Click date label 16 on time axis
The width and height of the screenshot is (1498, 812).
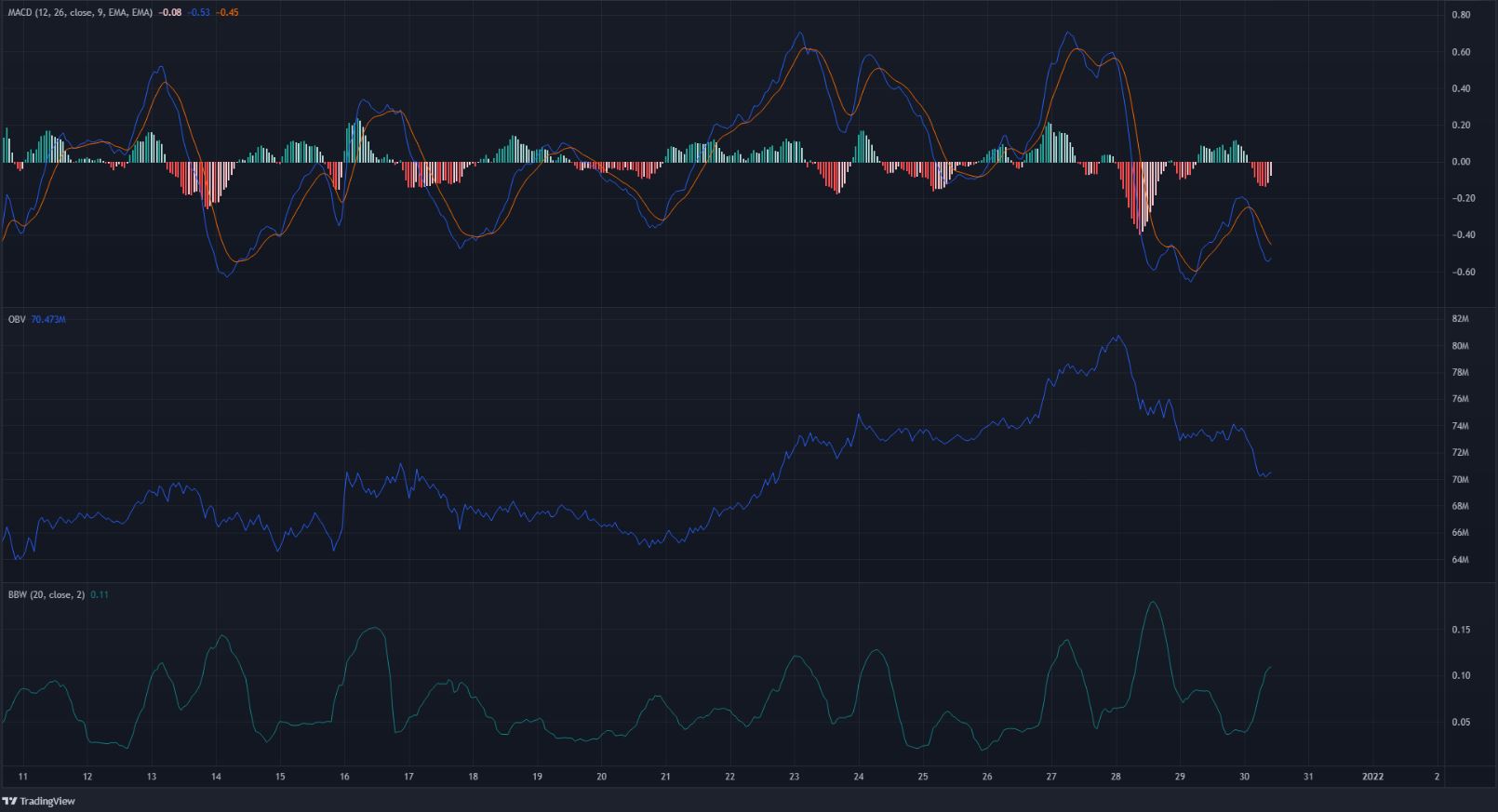point(344,776)
